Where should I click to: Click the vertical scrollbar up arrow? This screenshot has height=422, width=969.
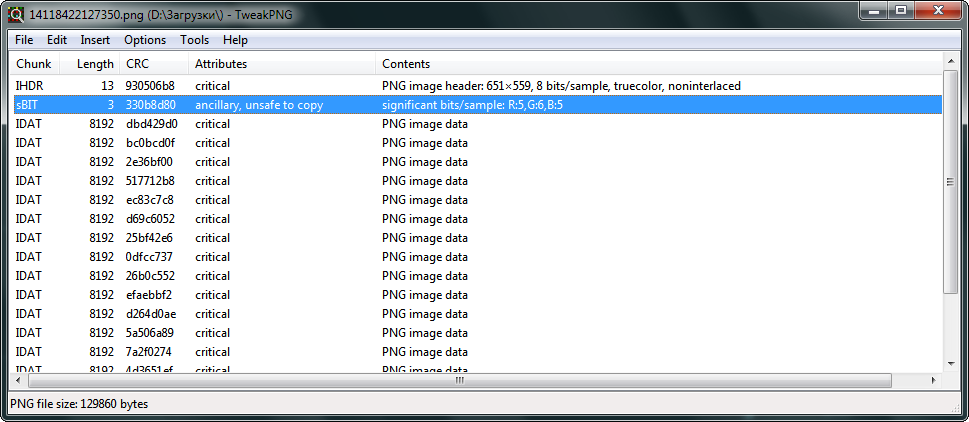950,60
